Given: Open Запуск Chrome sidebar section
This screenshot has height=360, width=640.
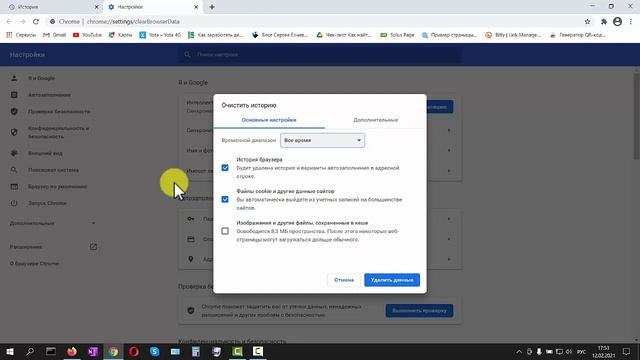Looking at the screenshot, I should 47,203.
